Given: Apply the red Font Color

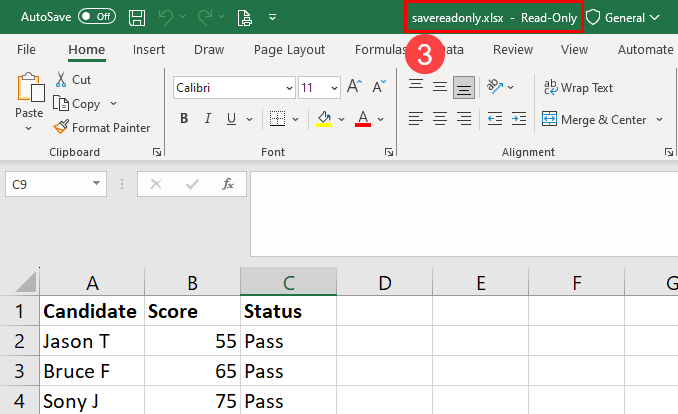Looking at the screenshot, I should pyautogui.click(x=363, y=119).
